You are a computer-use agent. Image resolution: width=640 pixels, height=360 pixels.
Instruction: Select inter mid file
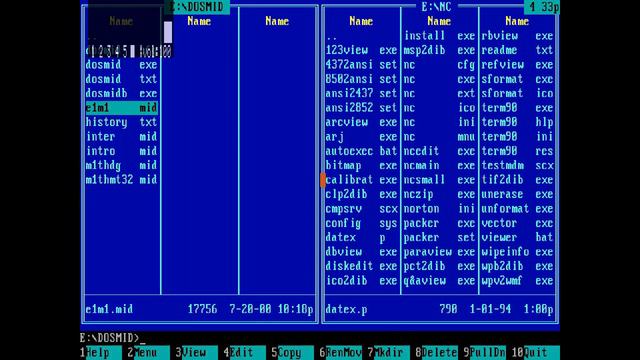coord(122,136)
